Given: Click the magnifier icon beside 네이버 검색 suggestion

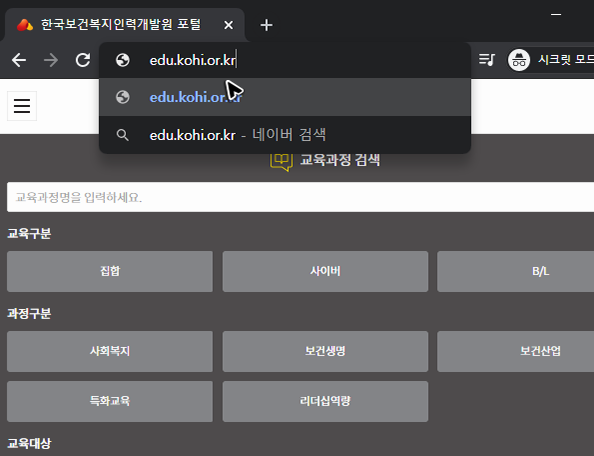Looking at the screenshot, I should pyautogui.click(x=122, y=135).
